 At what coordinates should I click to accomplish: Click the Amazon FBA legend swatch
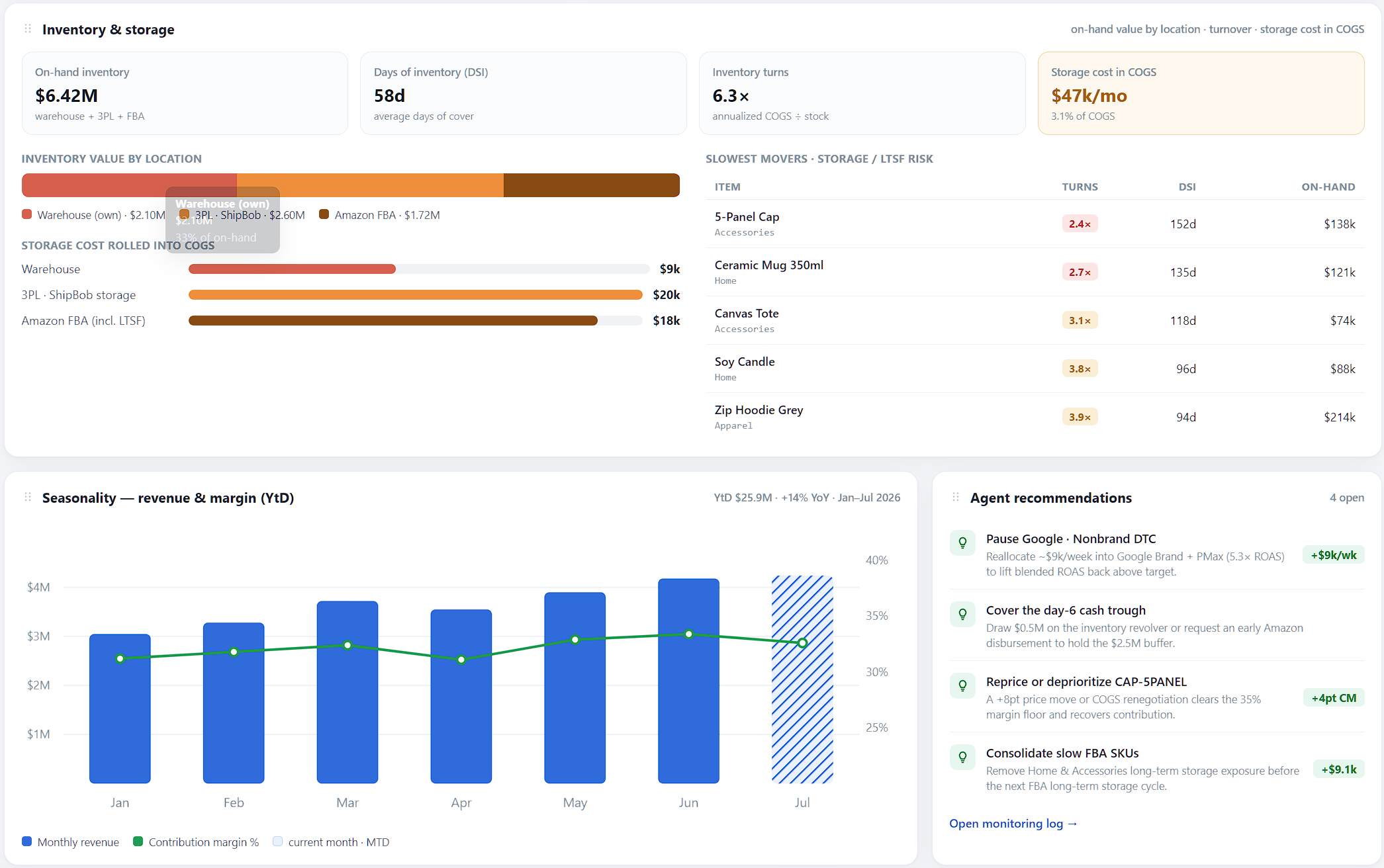click(x=324, y=214)
